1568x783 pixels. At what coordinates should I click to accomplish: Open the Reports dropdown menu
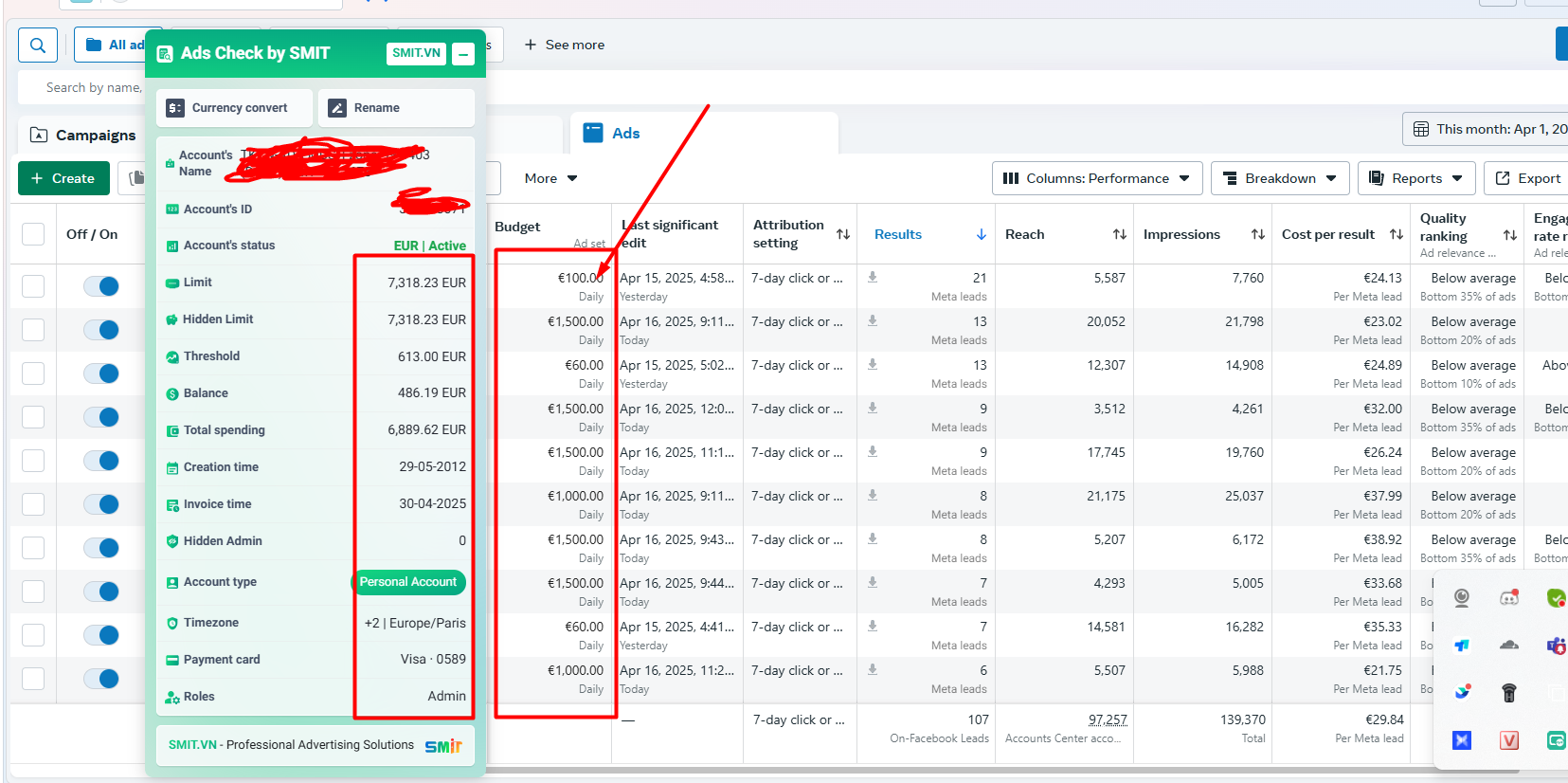[1416, 178]
